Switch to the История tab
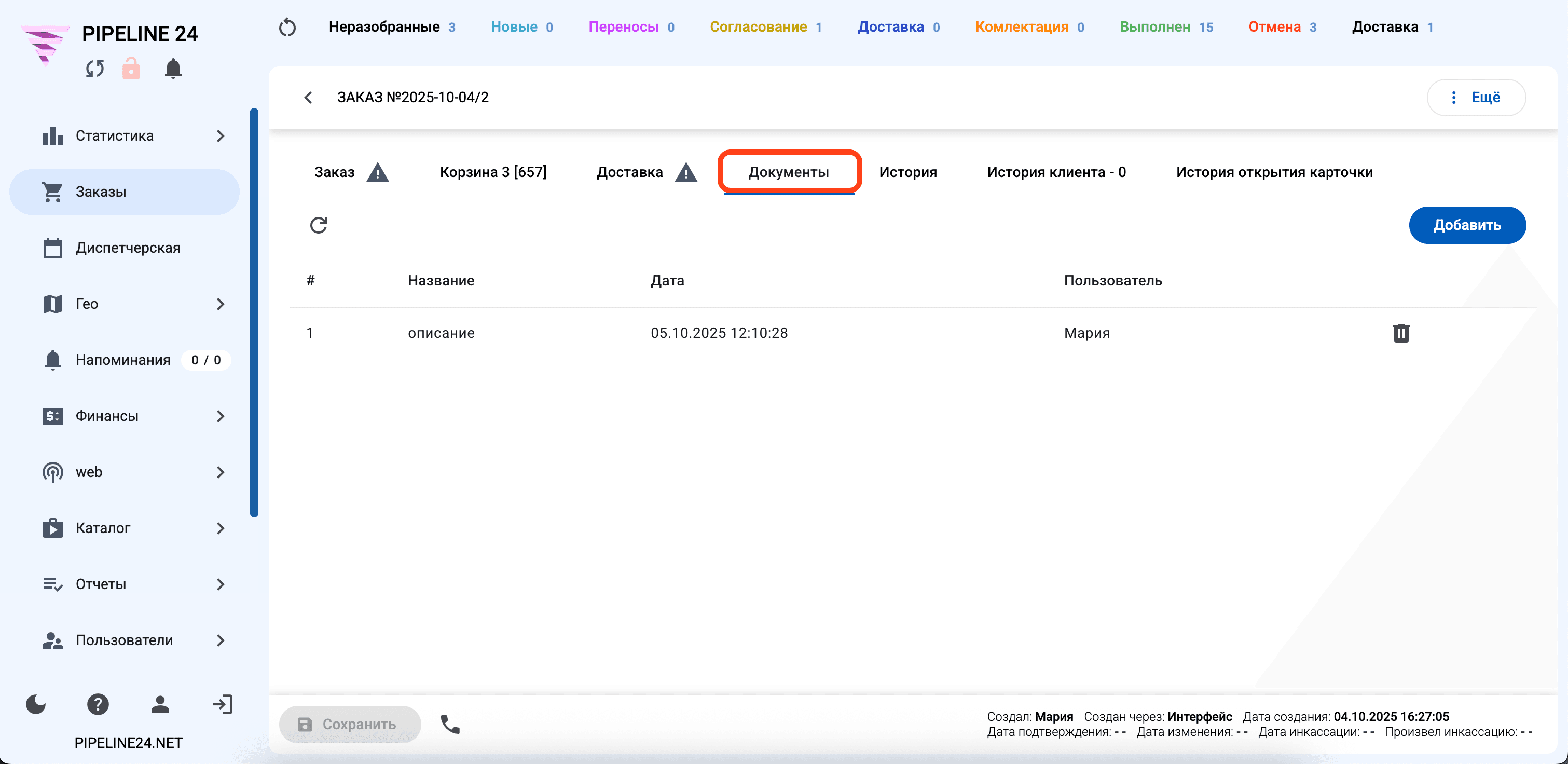This screenshot has width=1568, height=764. [x=907, y=172]
